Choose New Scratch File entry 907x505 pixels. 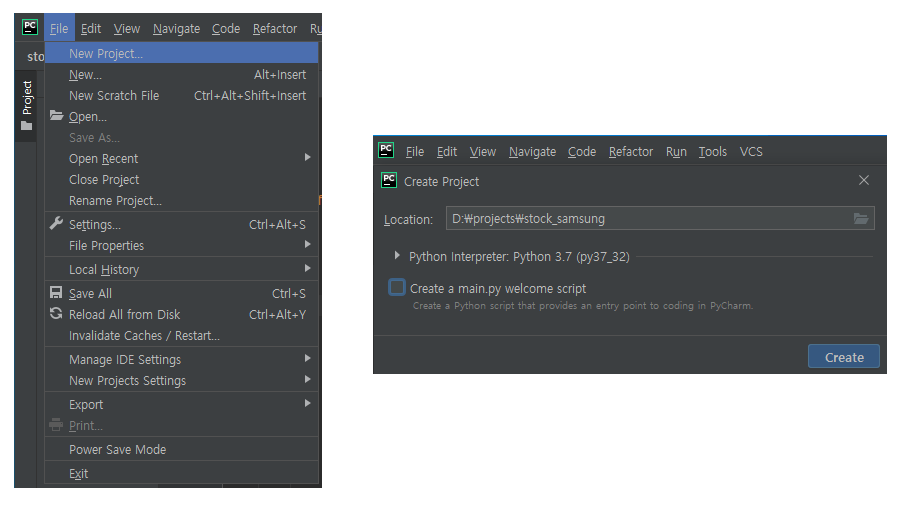tap(181, 95)
